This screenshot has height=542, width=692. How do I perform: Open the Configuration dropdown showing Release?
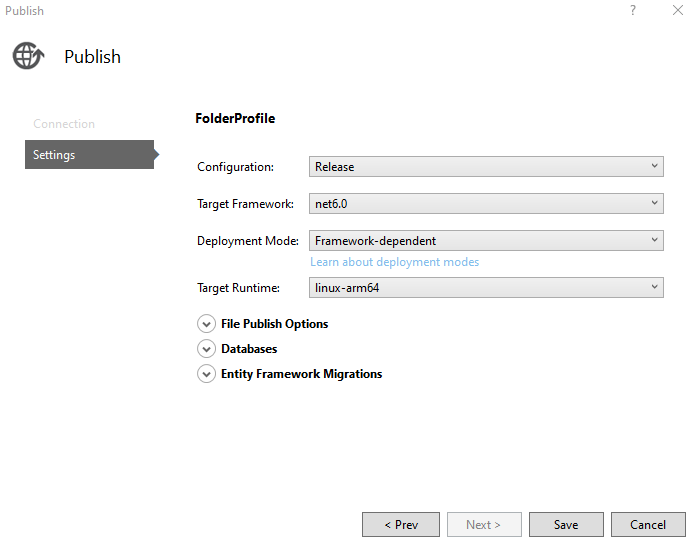pyautogui.click(x=486, y=167)
